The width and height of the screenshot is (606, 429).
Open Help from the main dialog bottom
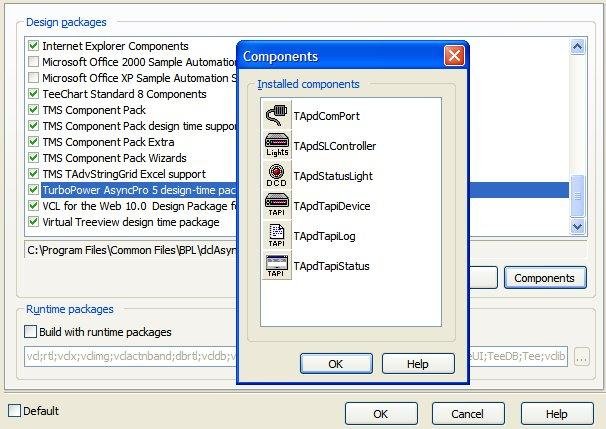[x=557, y=414]
